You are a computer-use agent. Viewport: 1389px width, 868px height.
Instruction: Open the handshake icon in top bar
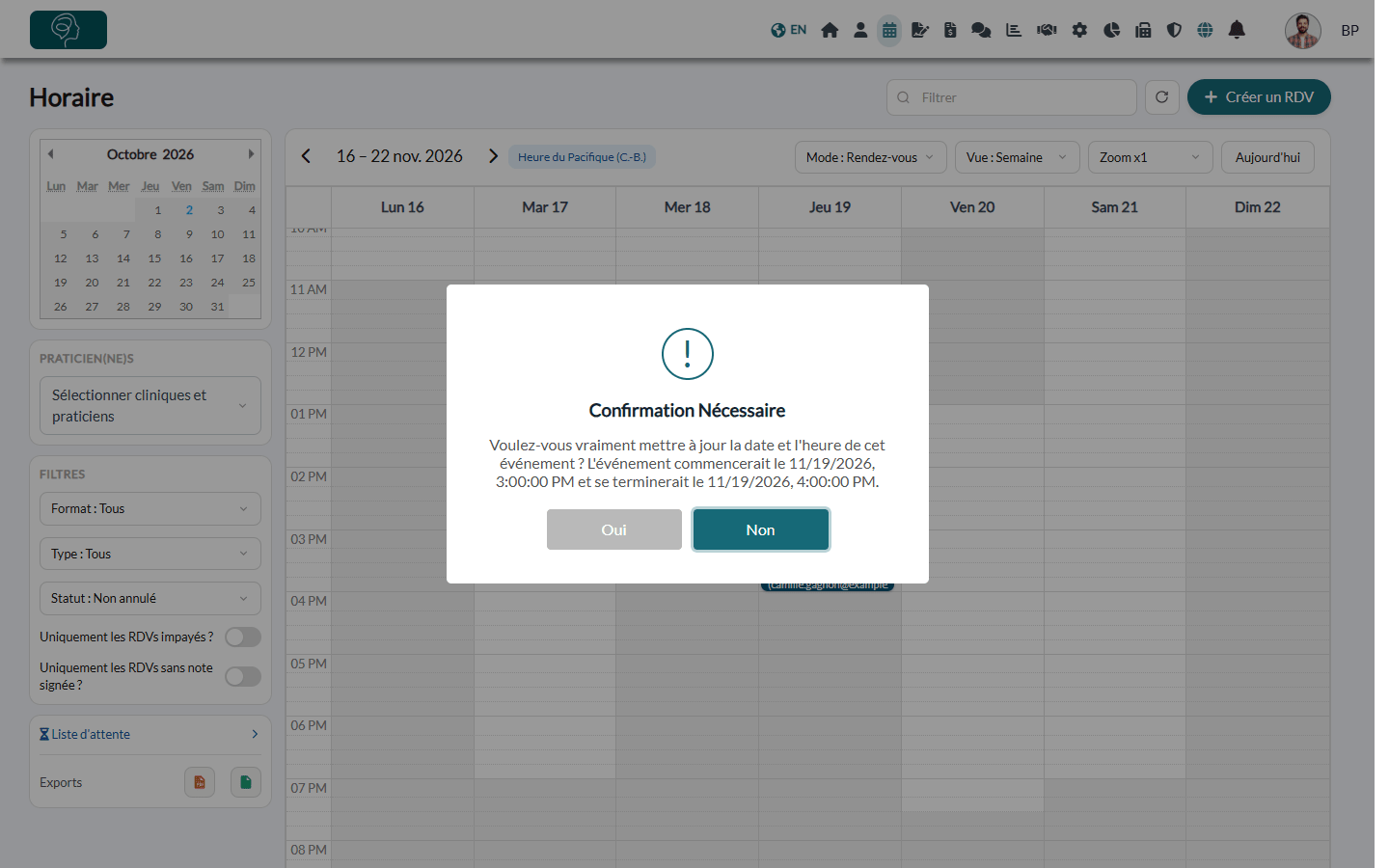tap(1047, 30)
